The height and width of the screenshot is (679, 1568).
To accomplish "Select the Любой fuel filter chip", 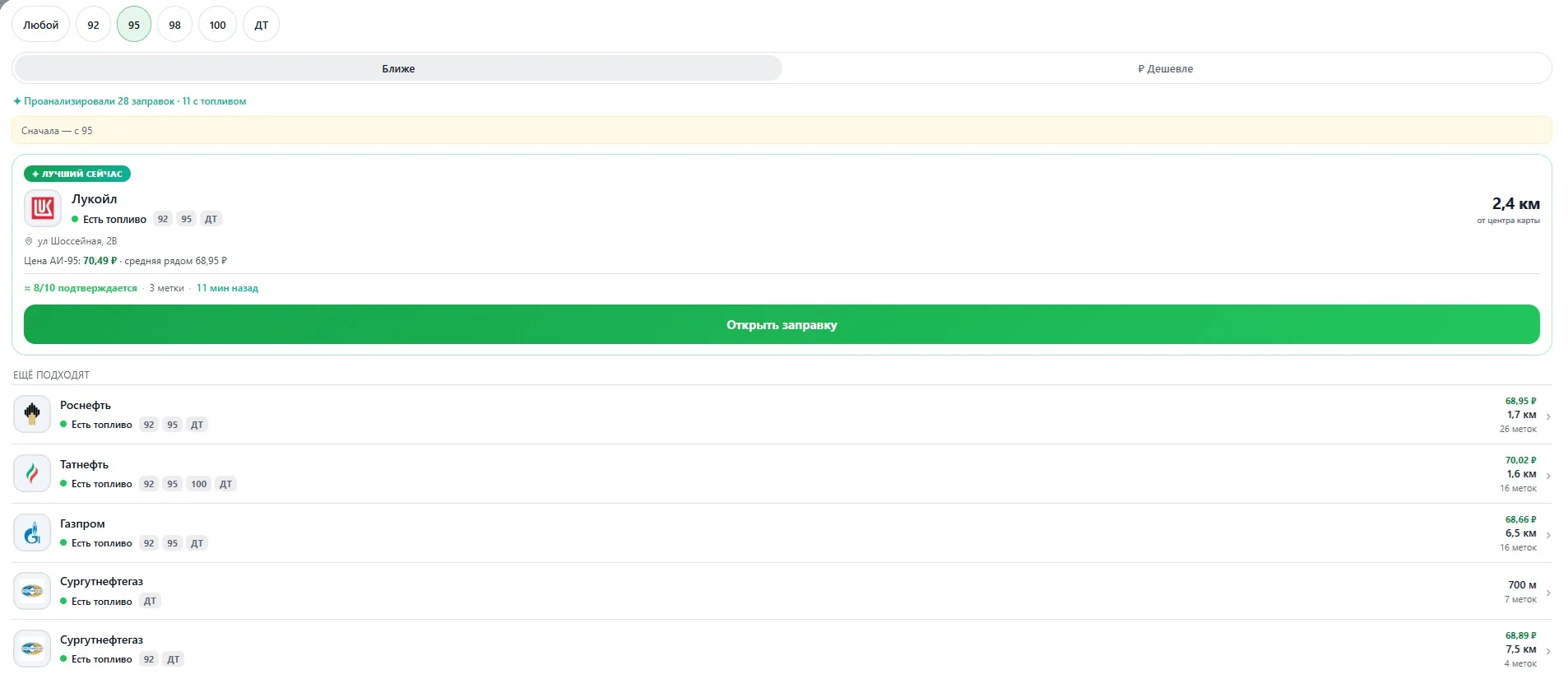I will tap(40, 25).
